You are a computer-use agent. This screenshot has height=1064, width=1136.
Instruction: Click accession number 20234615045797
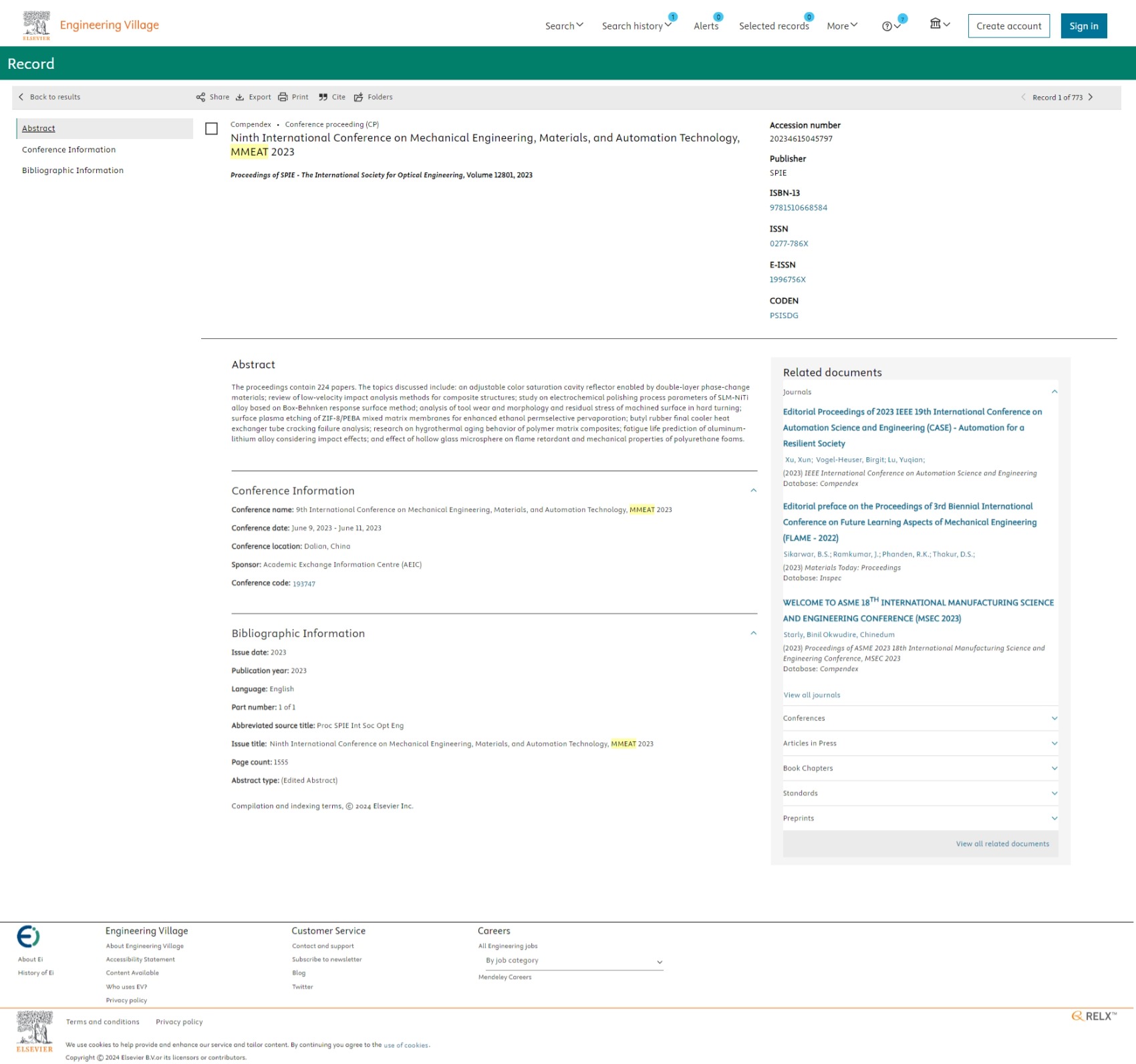click(801, 139)
